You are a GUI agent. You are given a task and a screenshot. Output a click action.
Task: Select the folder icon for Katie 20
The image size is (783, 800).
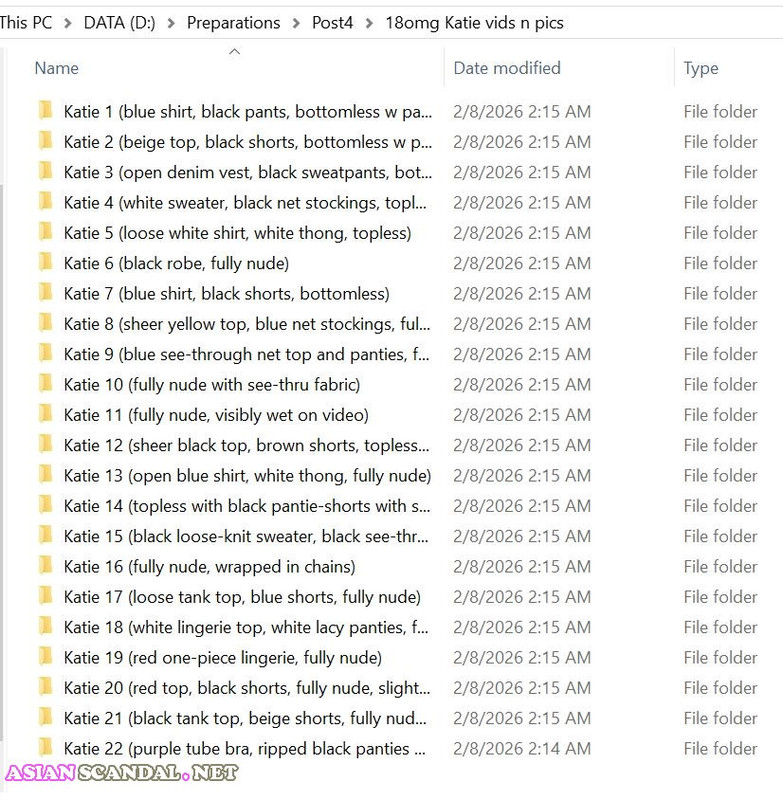[45, 686]
